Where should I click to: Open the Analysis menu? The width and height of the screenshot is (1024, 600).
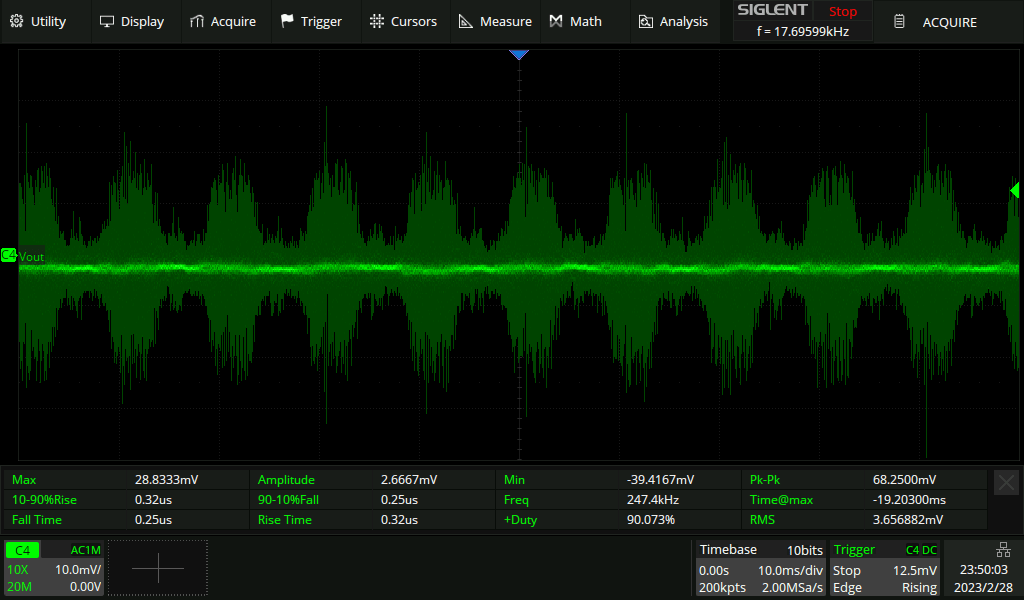[x=673, y=22]
